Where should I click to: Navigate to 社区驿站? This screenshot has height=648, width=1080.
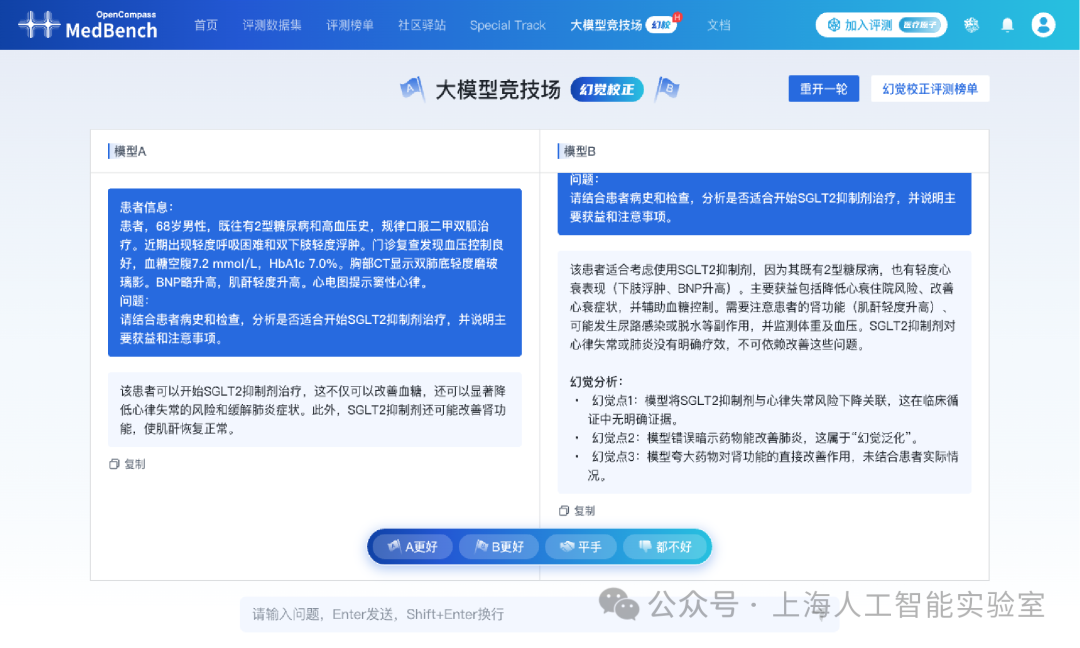click(x=422, y=25)
